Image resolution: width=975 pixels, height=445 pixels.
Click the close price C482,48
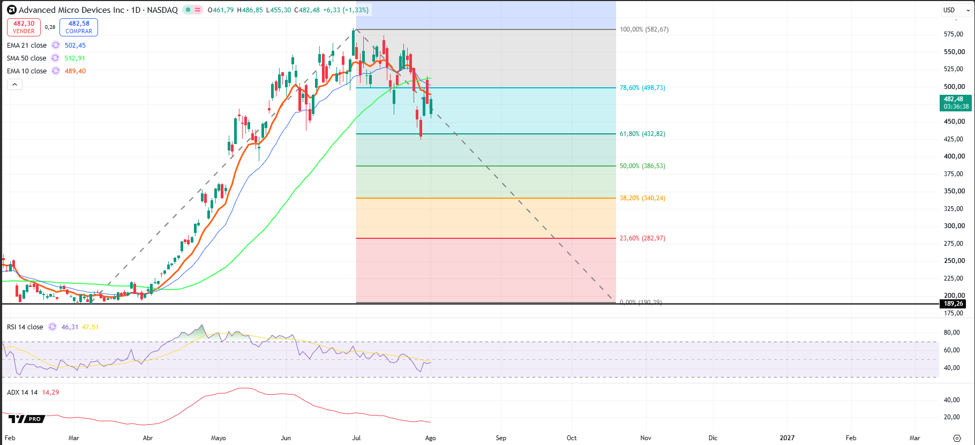coord(307,10)
